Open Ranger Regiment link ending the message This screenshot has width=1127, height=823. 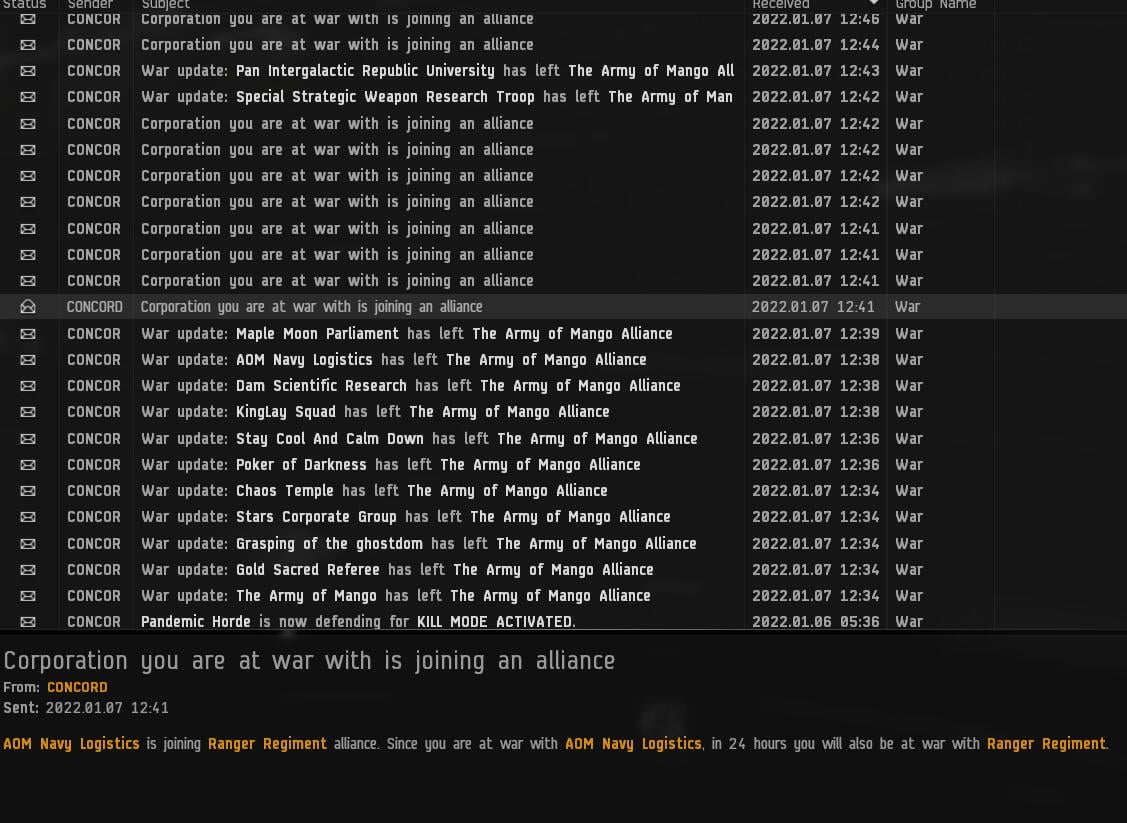click(x=1046, y=744)
